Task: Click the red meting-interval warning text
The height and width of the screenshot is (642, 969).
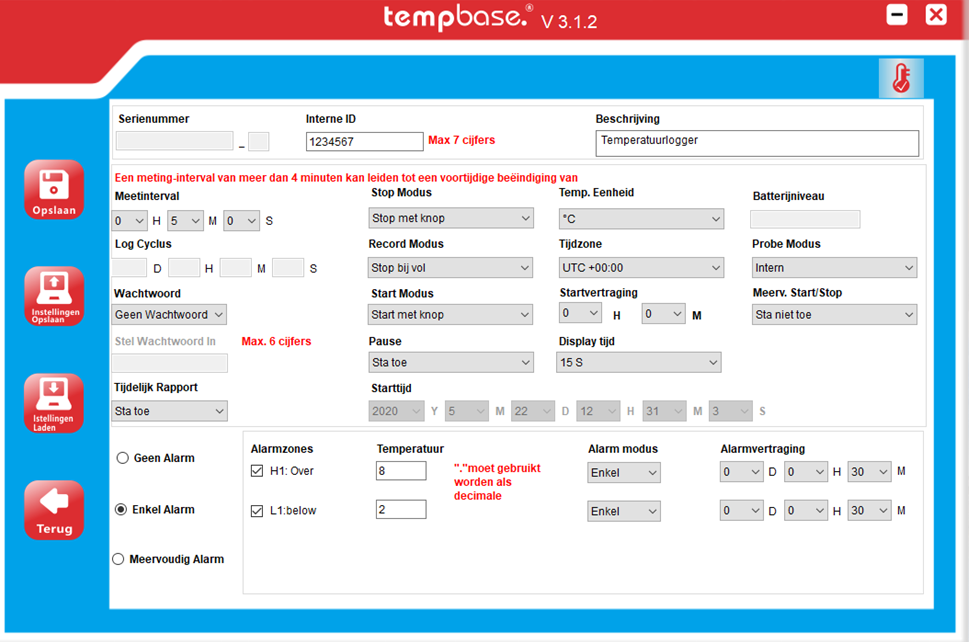Action: (346, 178)
